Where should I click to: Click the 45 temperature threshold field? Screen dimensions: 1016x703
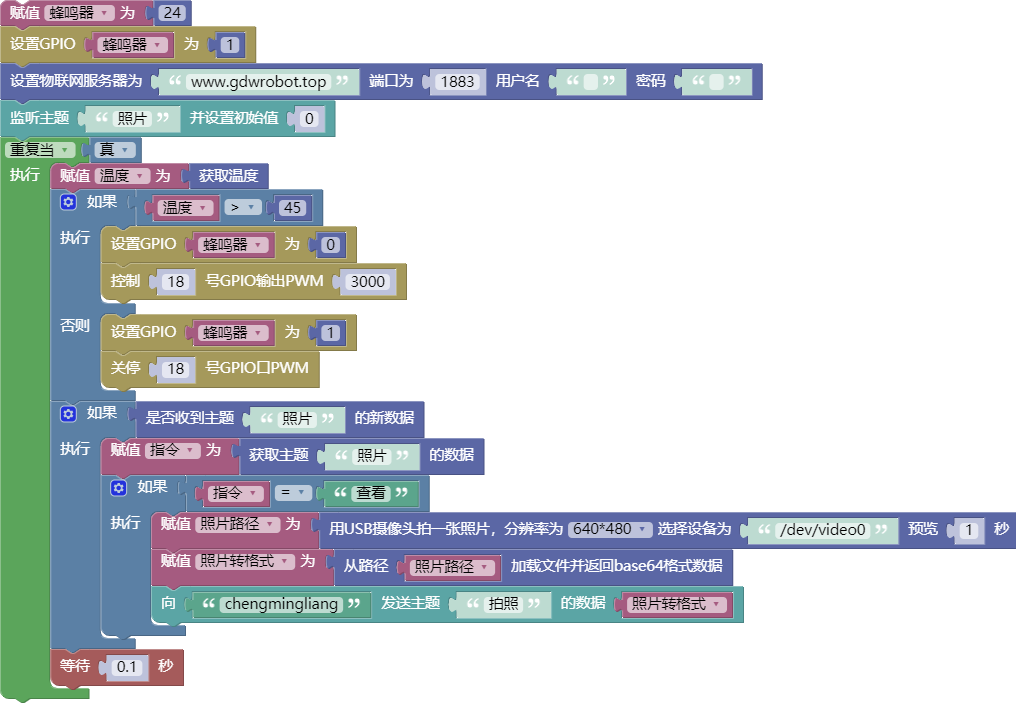pyautogui.click(x=292, y=208)
